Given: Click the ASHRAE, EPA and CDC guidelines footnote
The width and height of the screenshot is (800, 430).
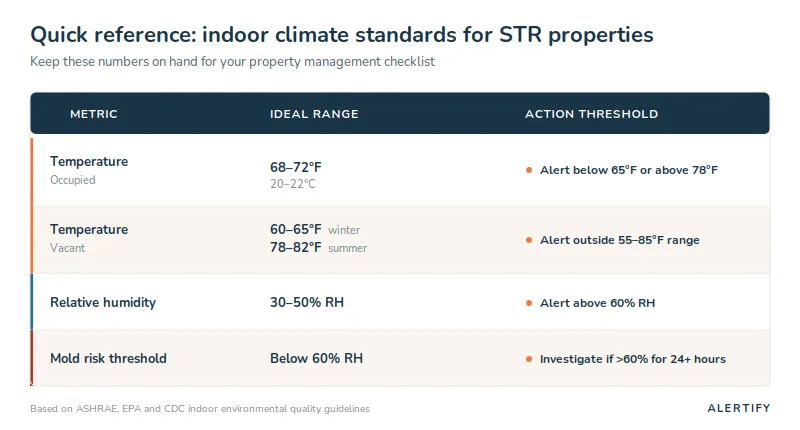Looking at the screenshot, I should tap(200, 409).
